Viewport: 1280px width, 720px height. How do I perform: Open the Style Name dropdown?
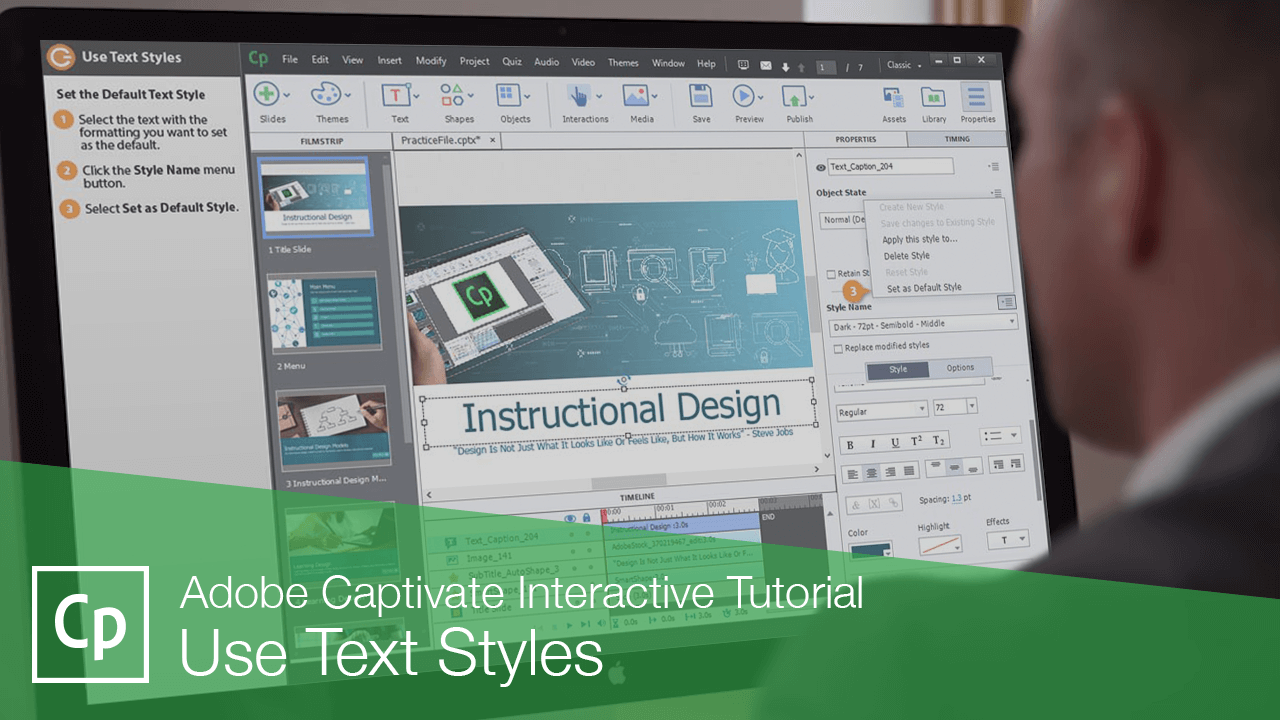pos(1012,321)
